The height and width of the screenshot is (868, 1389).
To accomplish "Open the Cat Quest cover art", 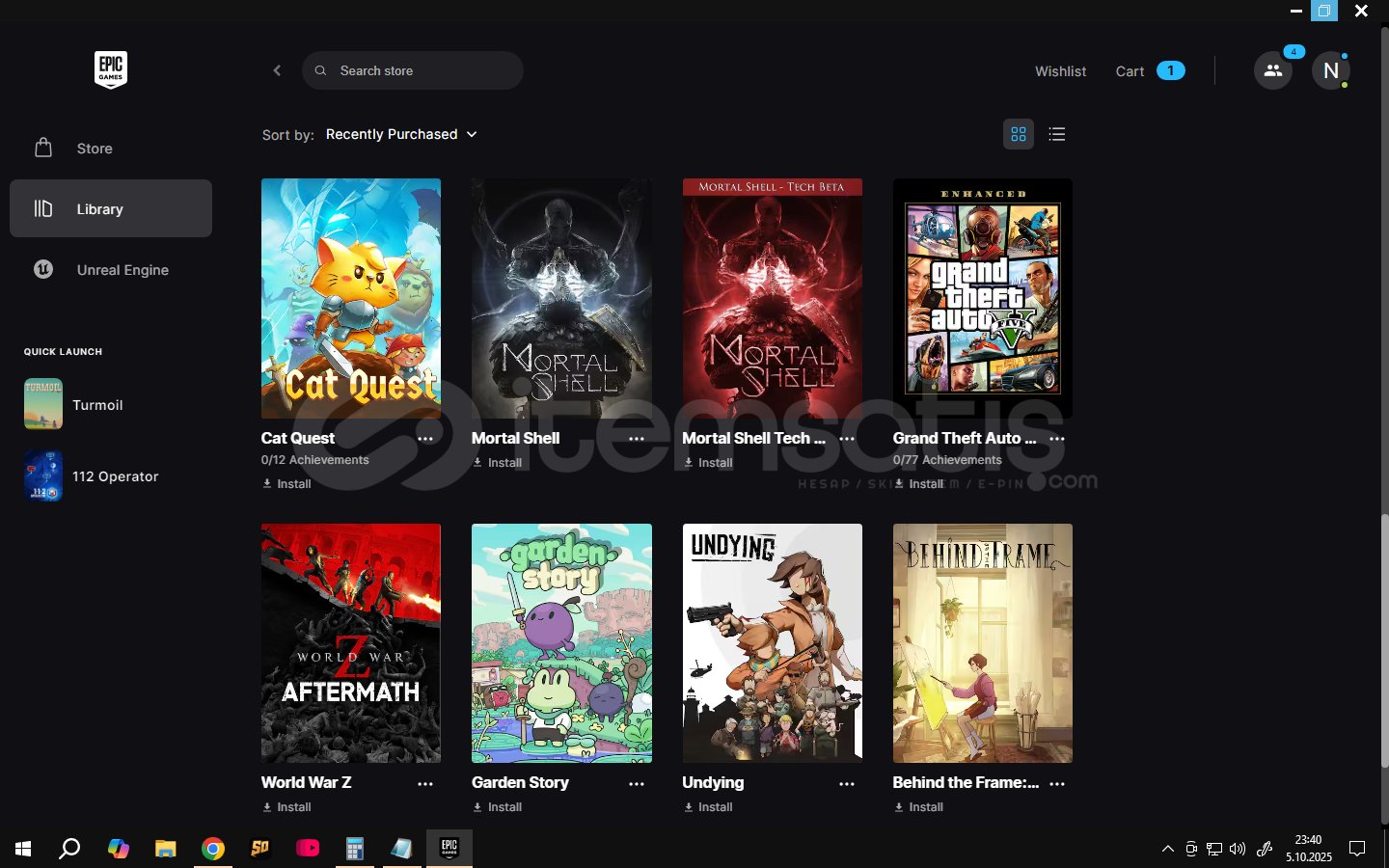I will click(x=351, y=298).
